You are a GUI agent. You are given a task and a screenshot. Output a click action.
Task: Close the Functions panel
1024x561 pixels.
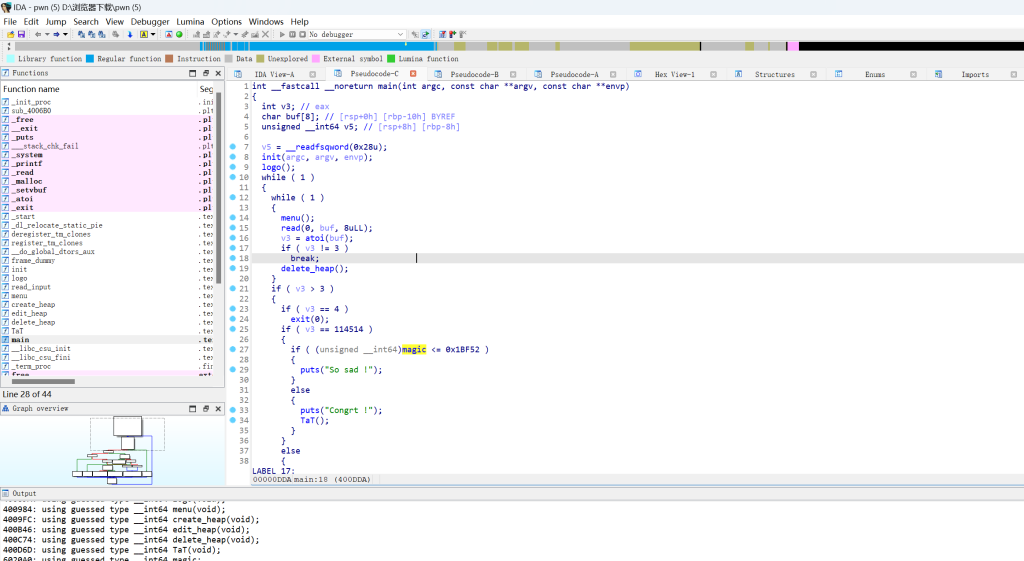point(218,73)
